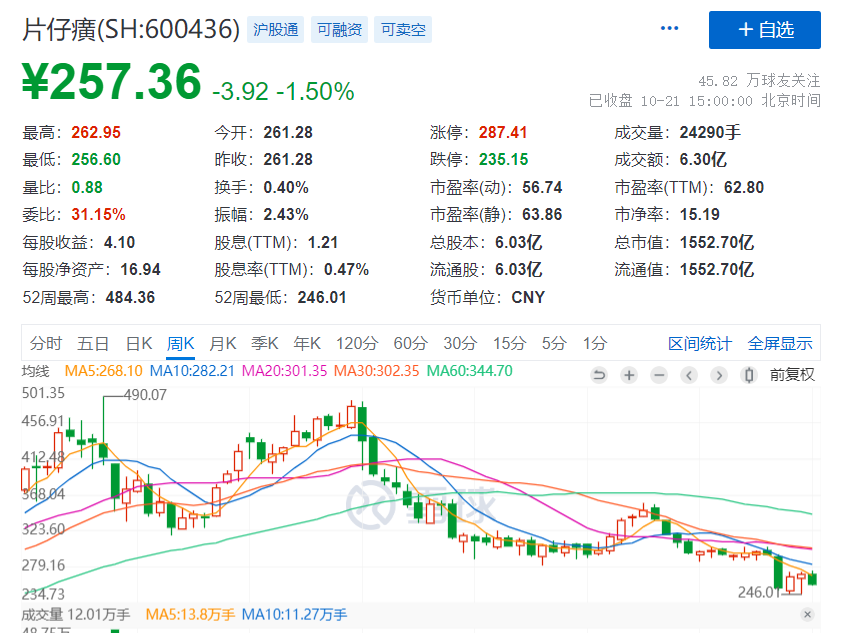
Task: Close the 成交量 volume indicator panel
Action: (807, 614)
